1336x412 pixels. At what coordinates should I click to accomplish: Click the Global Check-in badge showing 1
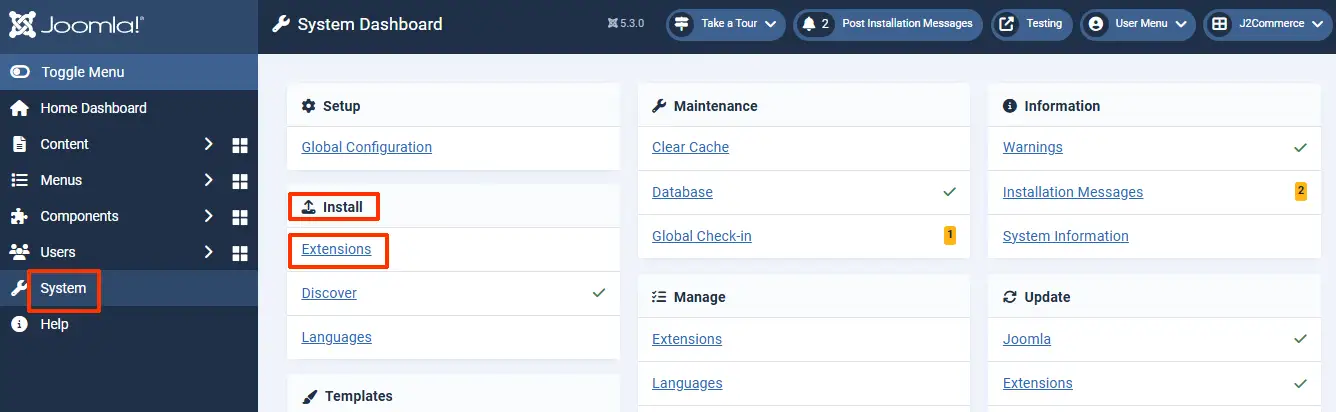pos(950,236)
